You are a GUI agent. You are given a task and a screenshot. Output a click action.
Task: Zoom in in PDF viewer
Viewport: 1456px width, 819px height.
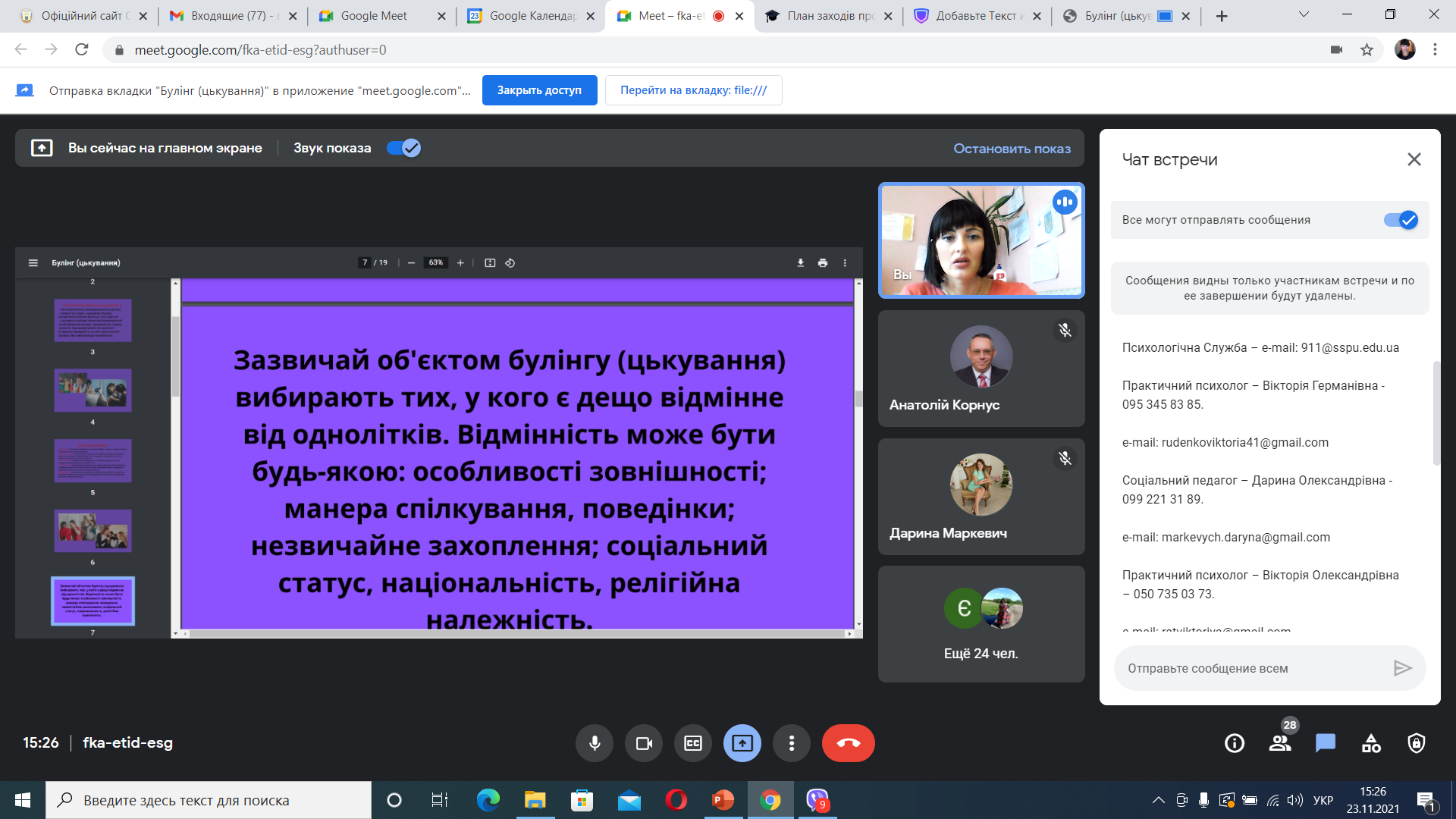[460, 263]
